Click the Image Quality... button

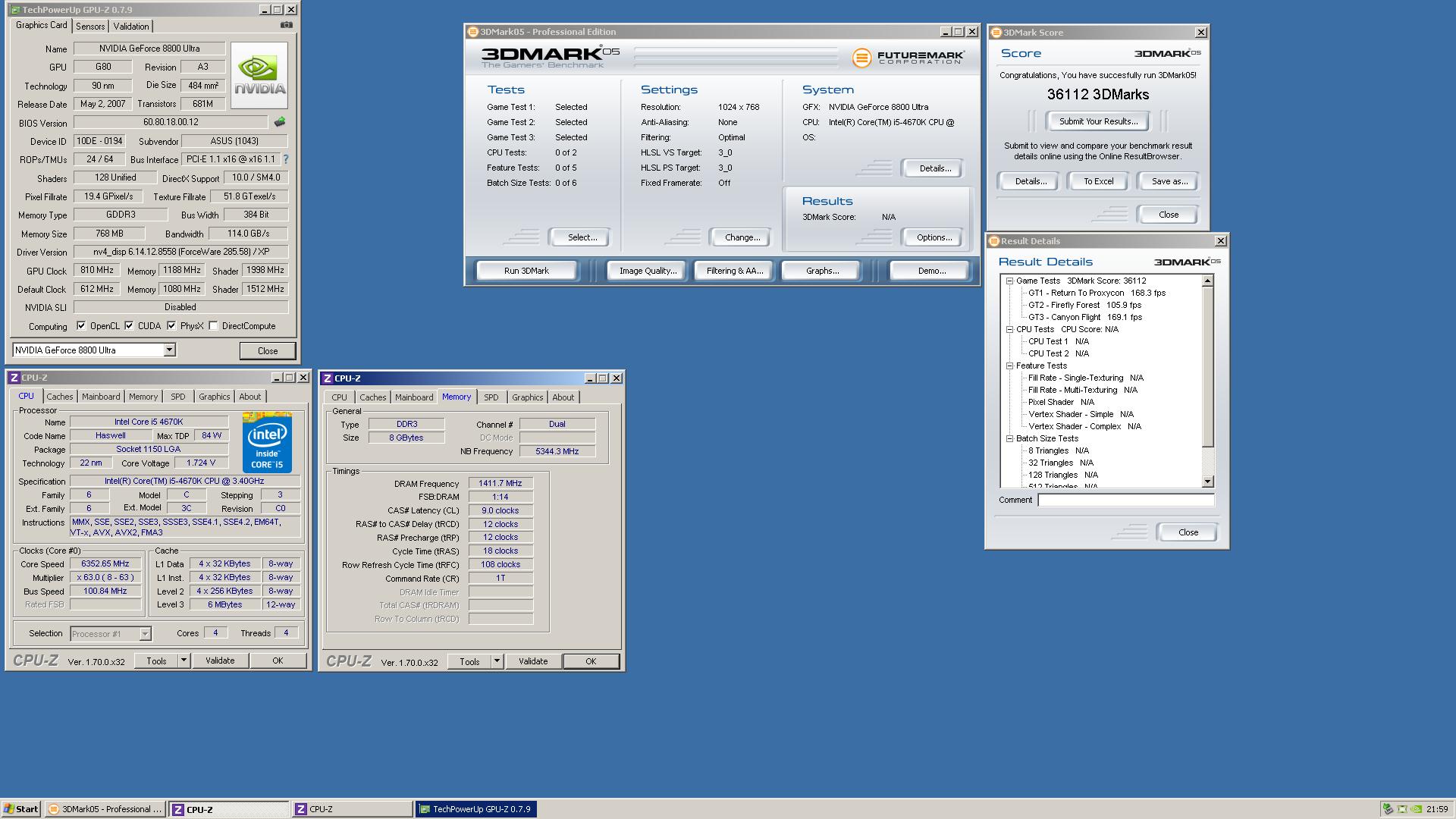click(x=648, y=271)
